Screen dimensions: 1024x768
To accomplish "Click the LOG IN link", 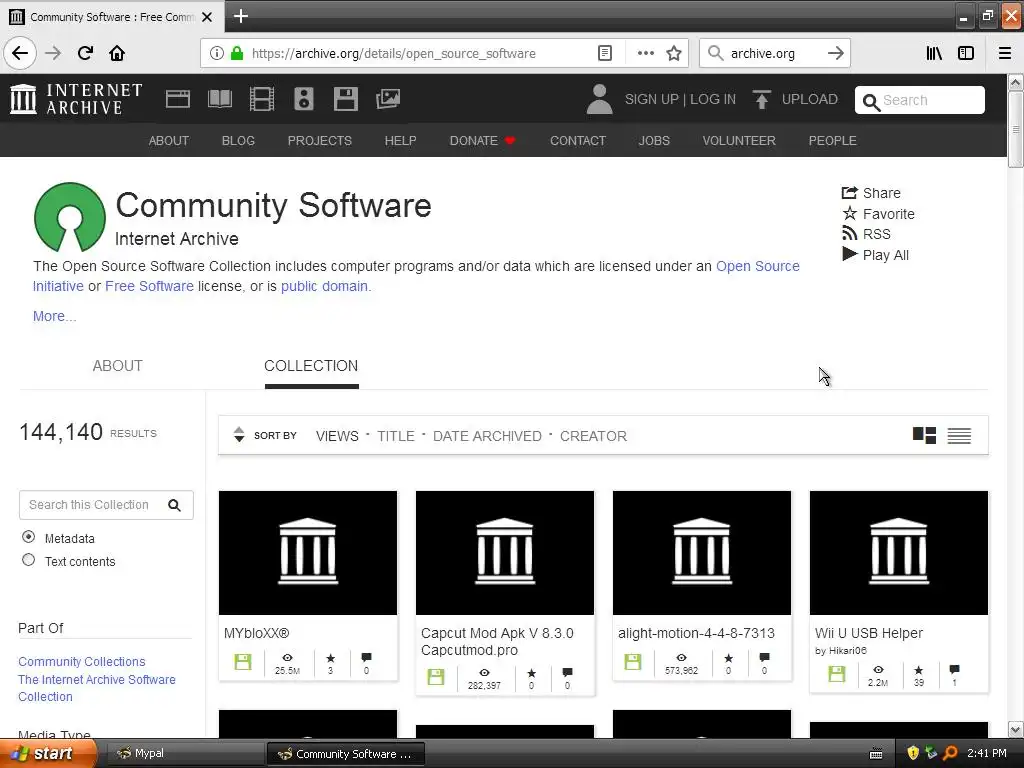I will click(712, 99).
